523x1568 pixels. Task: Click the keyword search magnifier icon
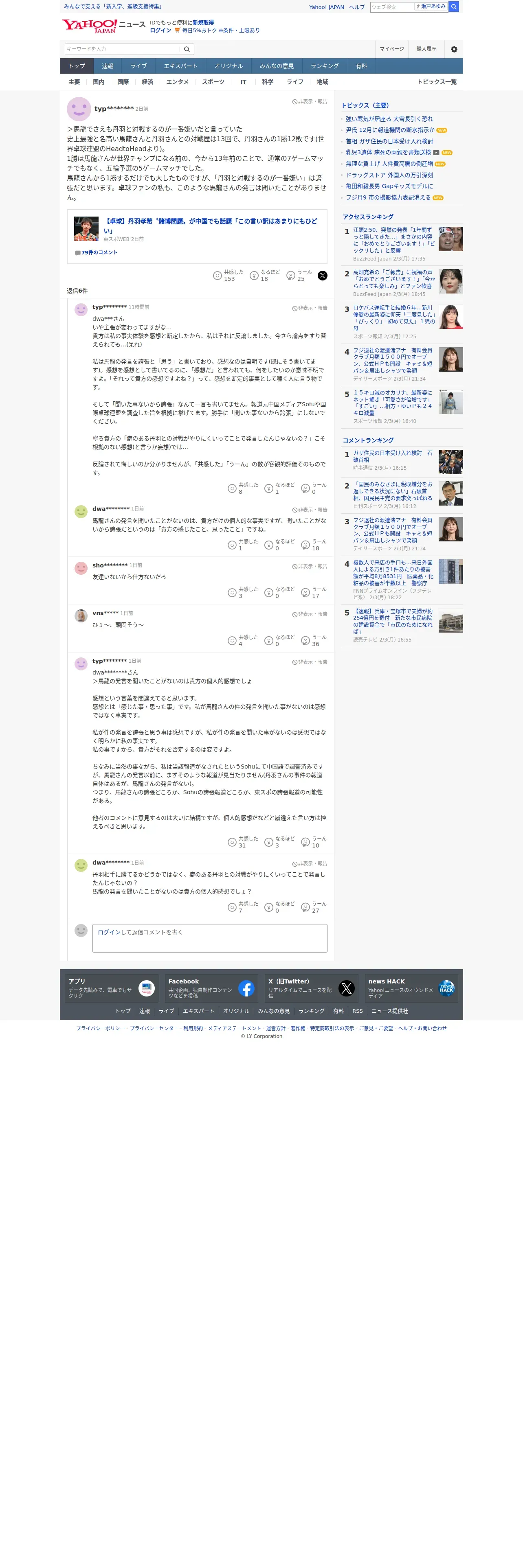[x=187, y=49]
